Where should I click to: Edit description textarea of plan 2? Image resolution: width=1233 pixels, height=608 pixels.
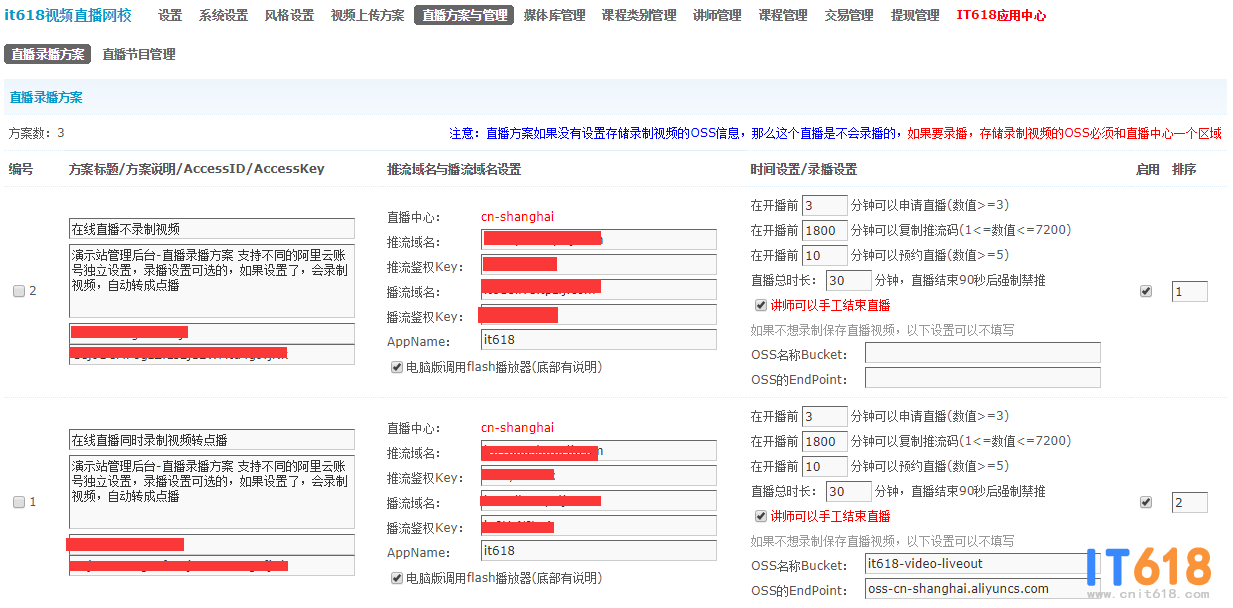click(212, 280)
